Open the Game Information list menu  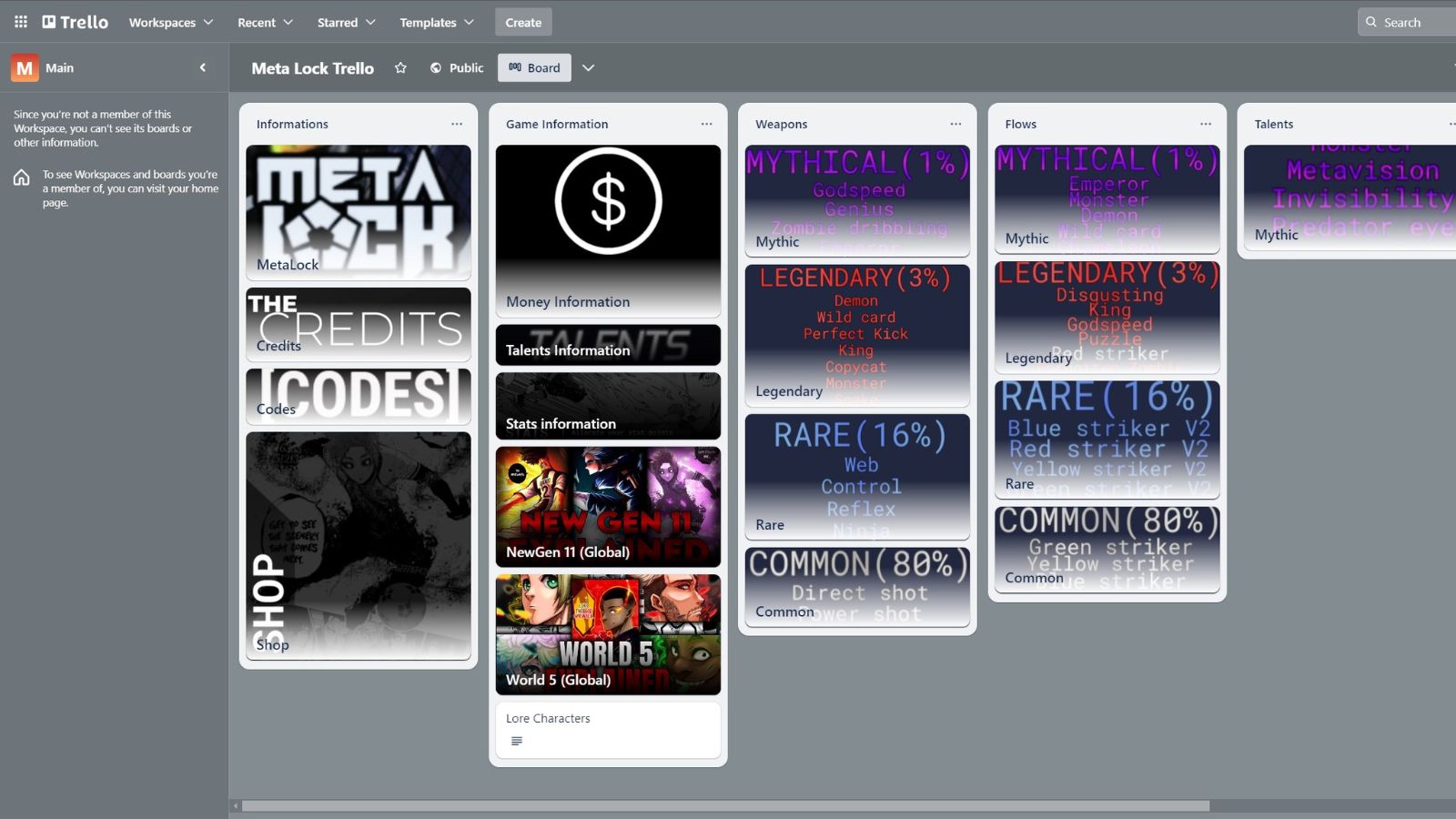(707, 123)
